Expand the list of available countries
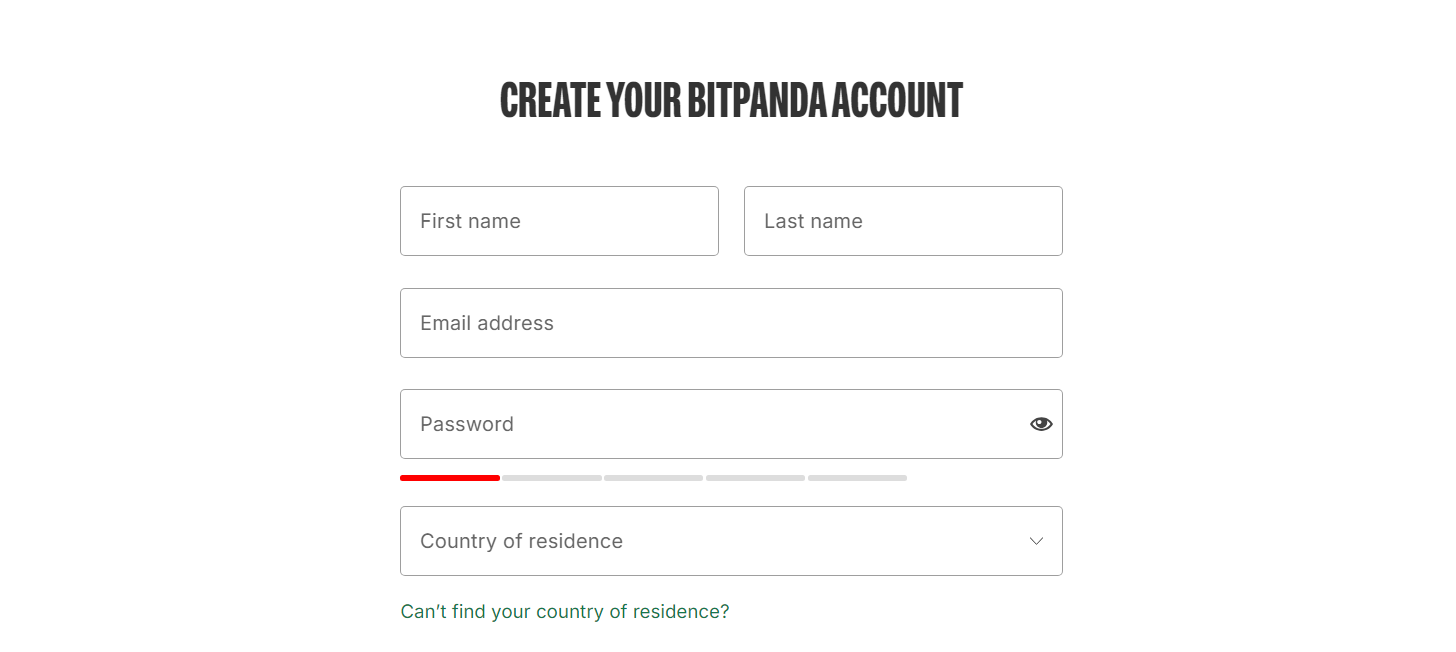The image size is (1456, 652). (x=731, y=541)
